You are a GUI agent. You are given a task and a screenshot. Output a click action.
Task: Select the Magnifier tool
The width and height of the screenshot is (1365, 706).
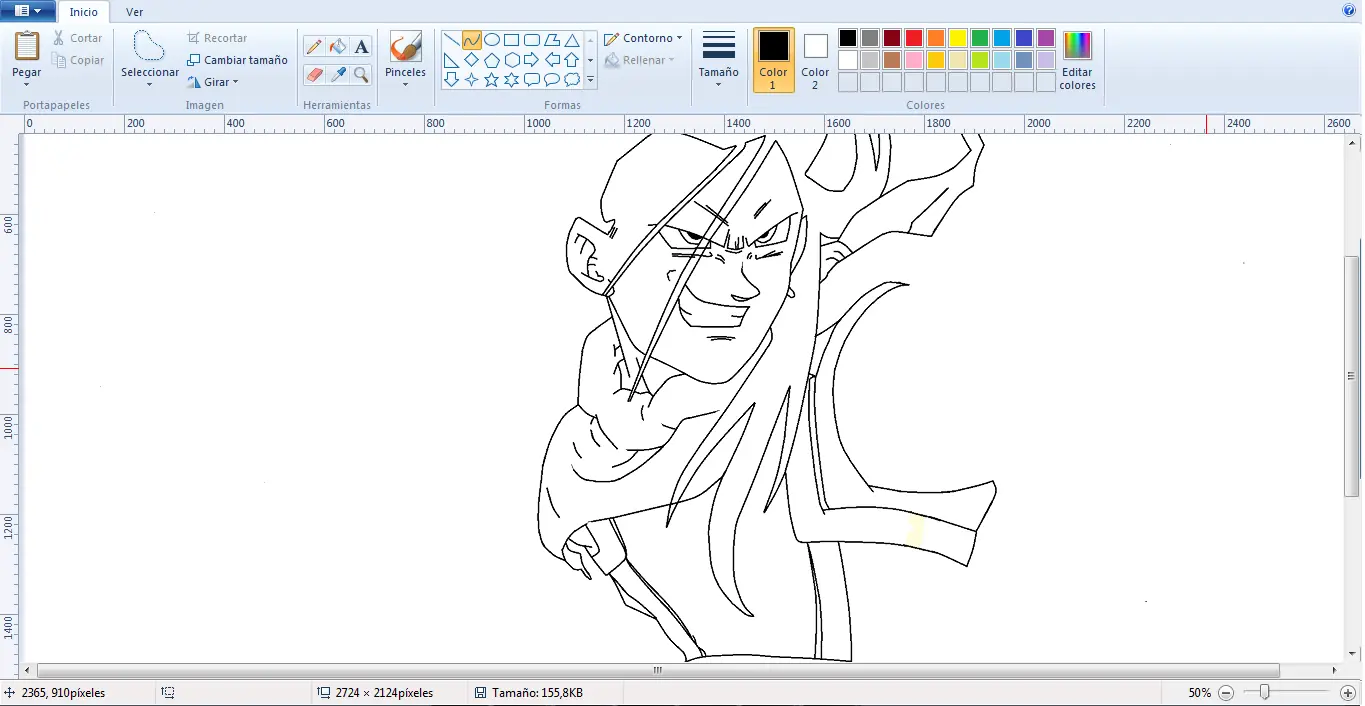click(x=362, y=74)
